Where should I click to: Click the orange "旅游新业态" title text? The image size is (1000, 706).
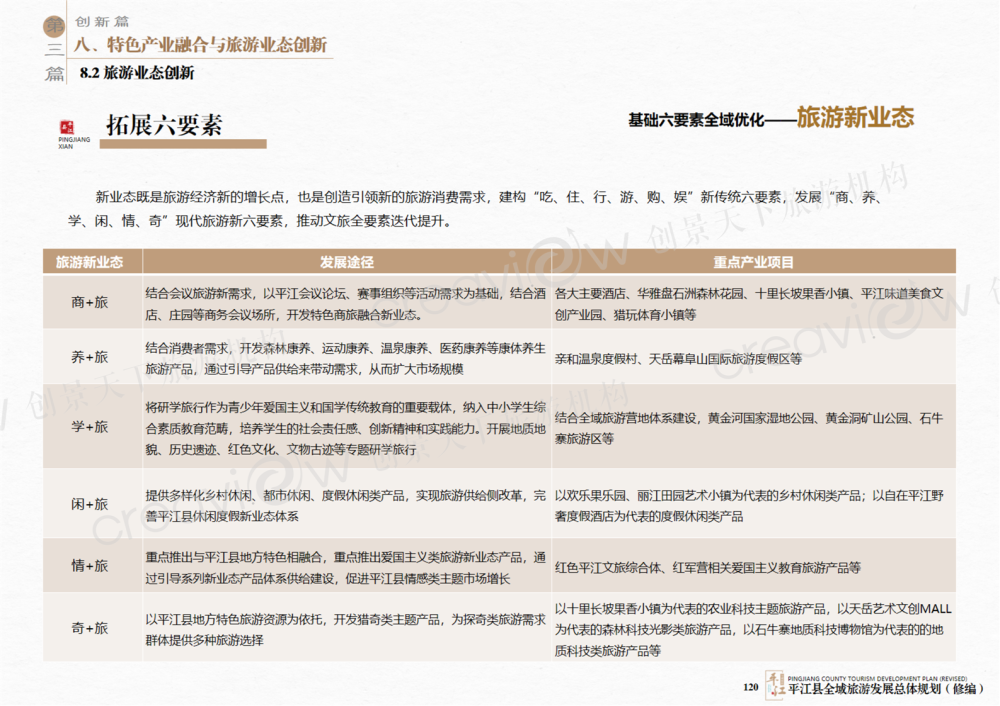point(855,117)
